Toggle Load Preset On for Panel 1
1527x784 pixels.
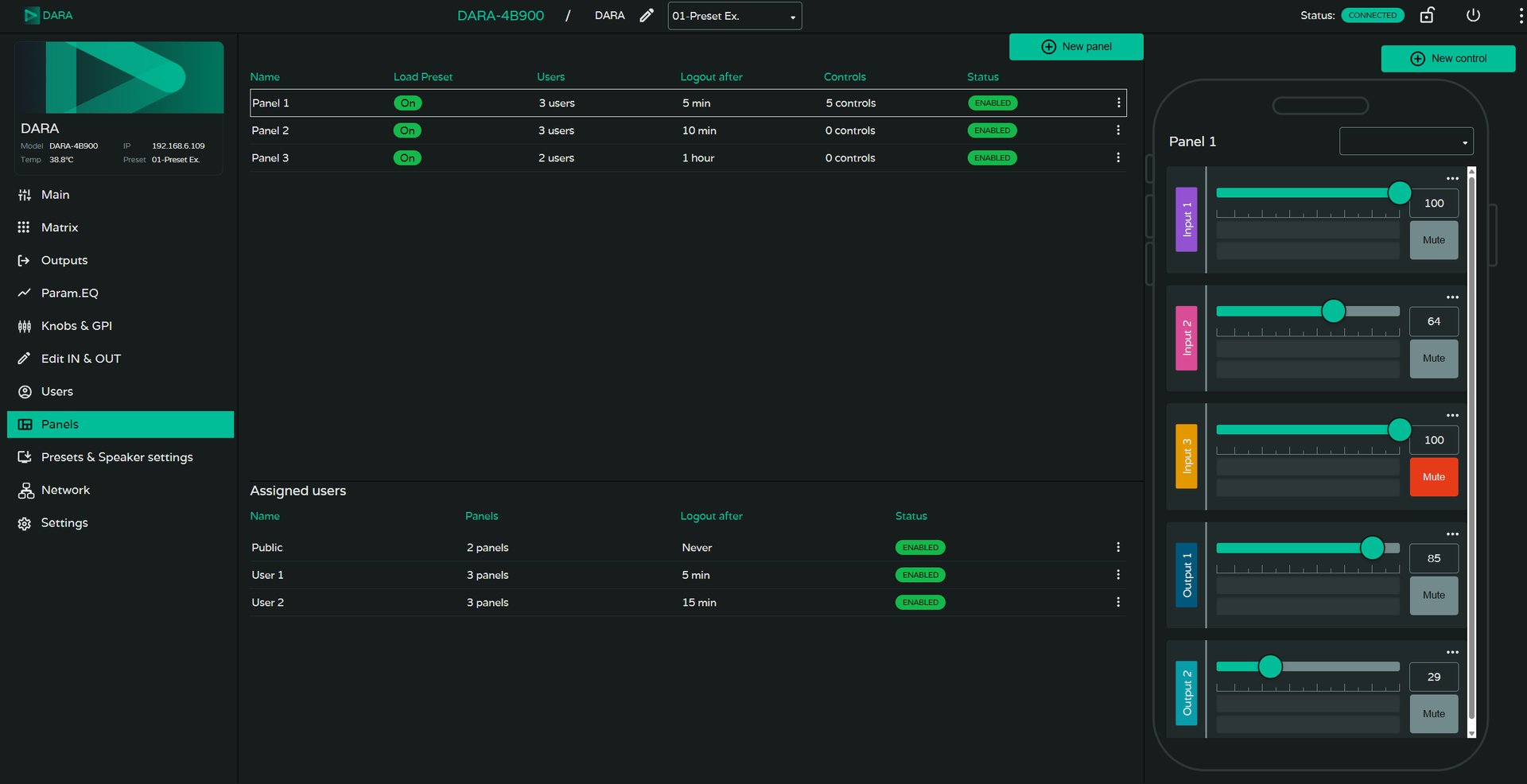[x=407, y=103]
